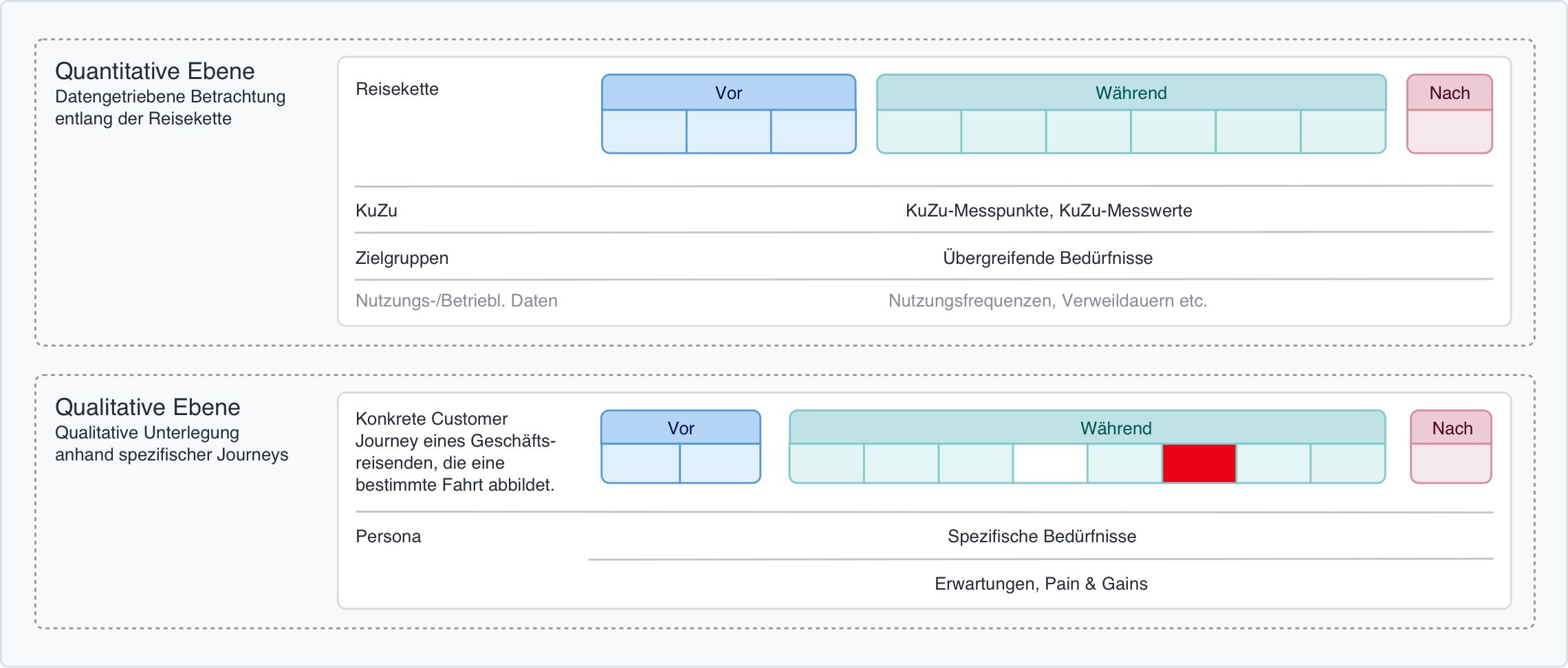Screen dimensions: 1568x668
Task: Select the Vor header in Qualitative Ebene
Action: click(681, 428)
